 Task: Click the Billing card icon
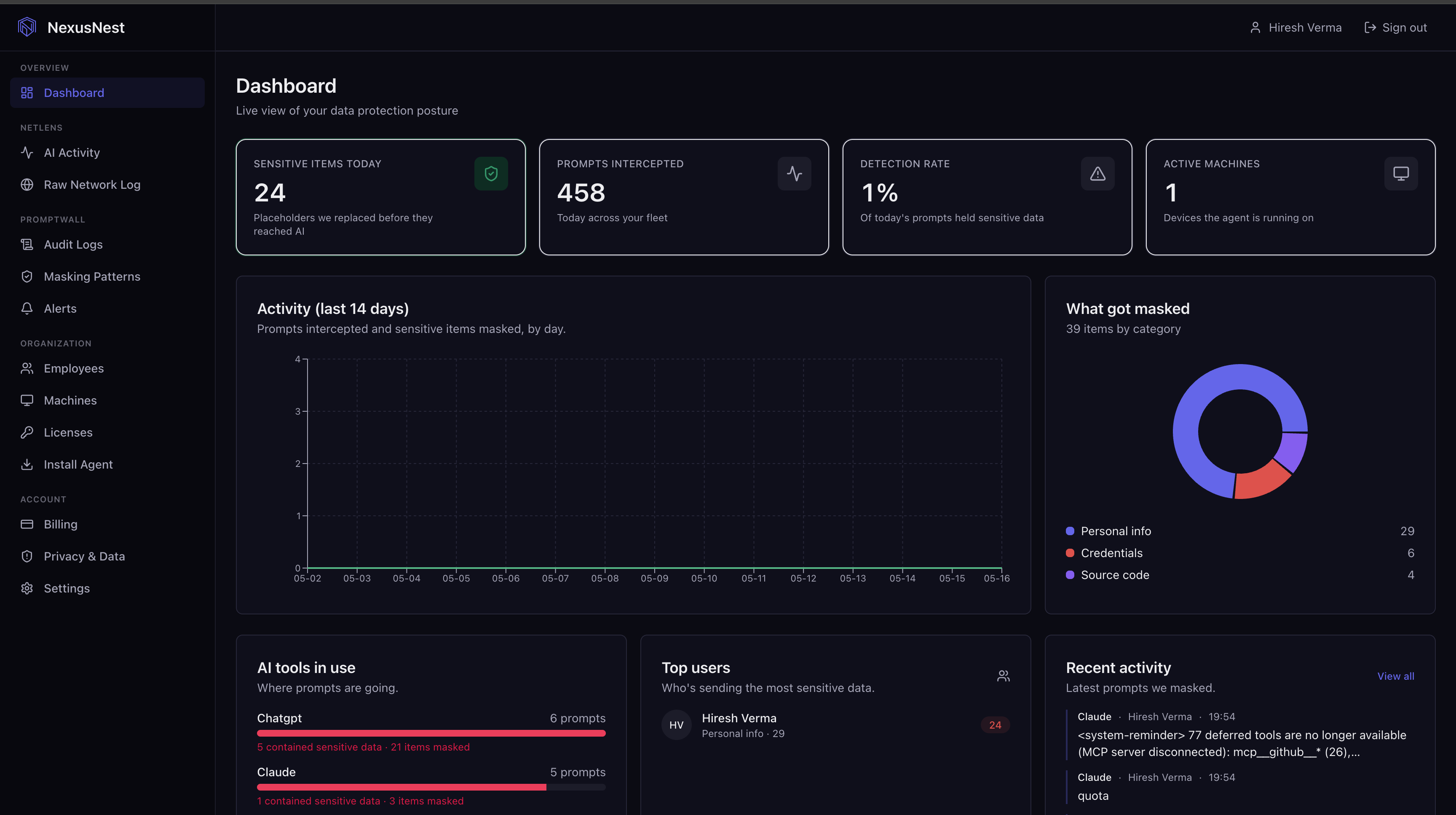coord(27,525)
